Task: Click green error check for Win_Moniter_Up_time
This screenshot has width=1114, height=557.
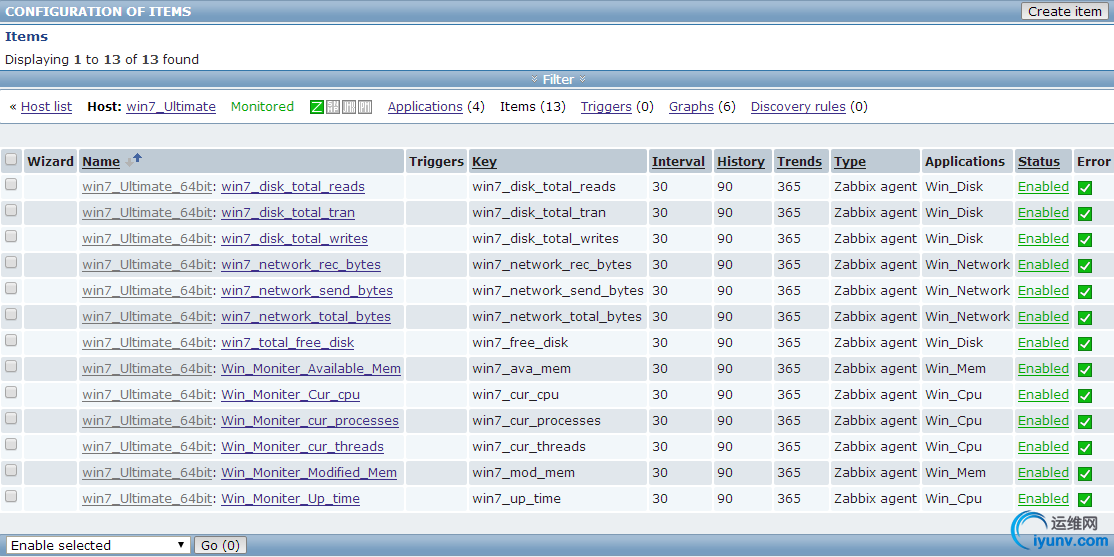Action: (1085, 499)
